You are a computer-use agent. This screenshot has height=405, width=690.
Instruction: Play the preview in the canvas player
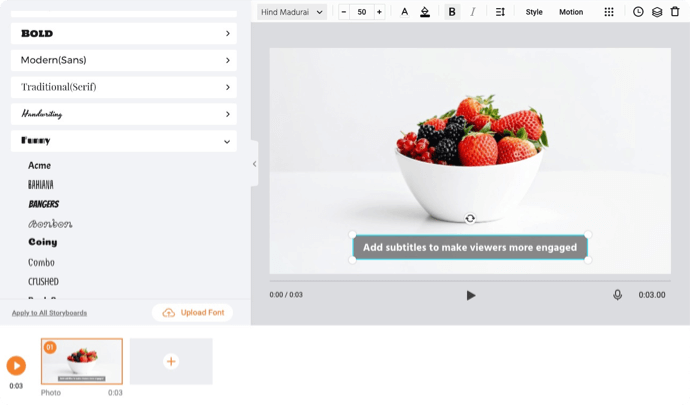[x=471, y=295]
